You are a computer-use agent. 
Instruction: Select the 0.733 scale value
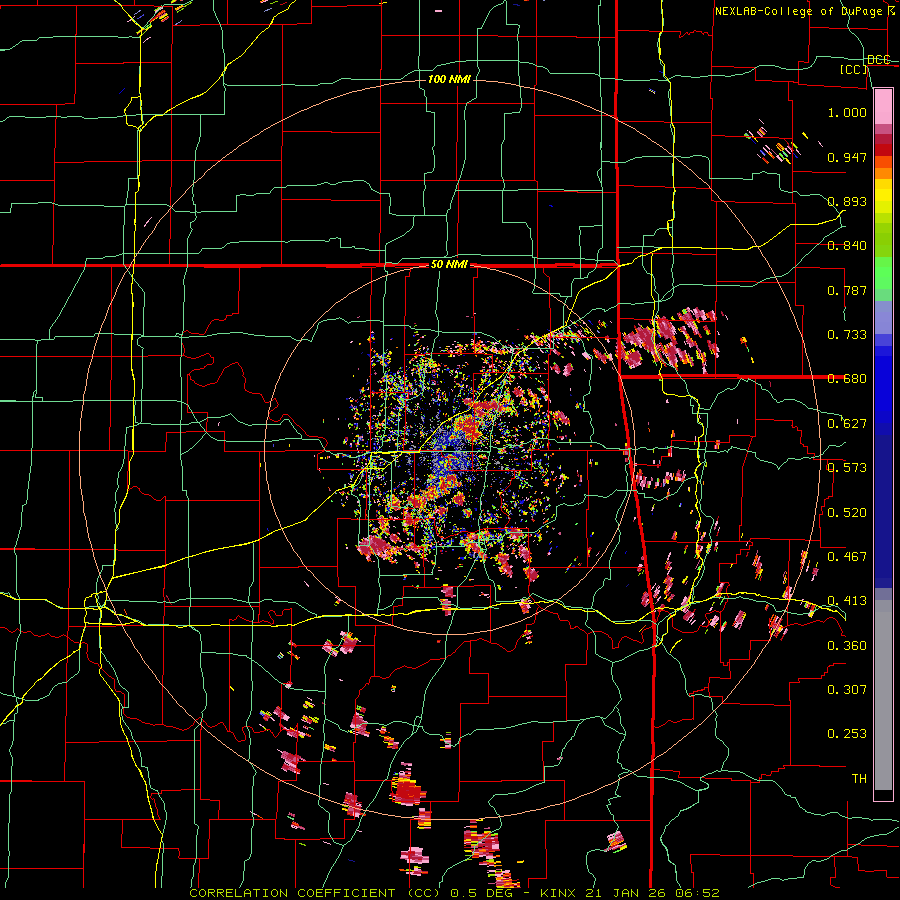(847, 335)
